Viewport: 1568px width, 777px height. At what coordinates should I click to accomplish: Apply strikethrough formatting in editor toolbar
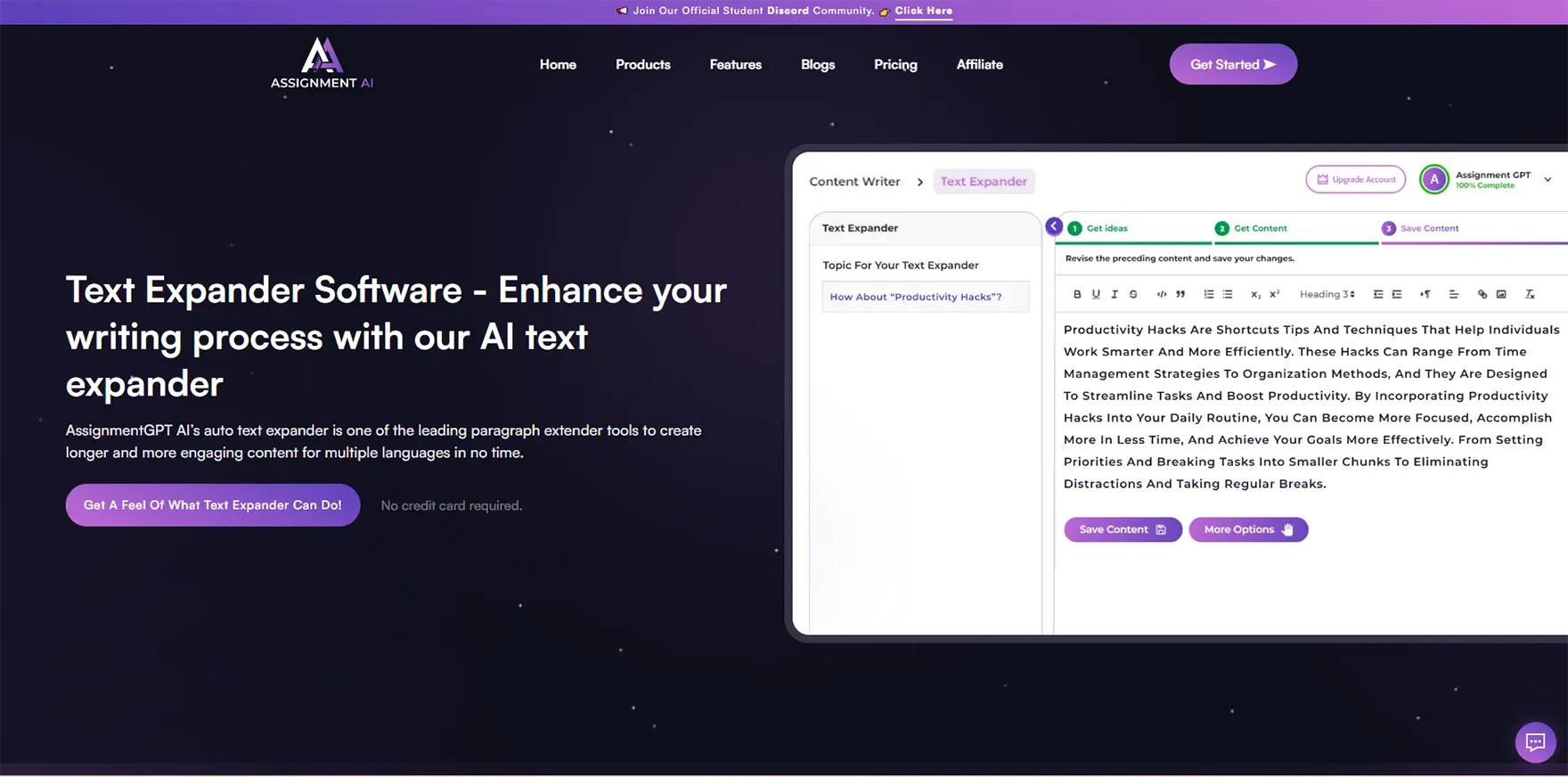1133,294
